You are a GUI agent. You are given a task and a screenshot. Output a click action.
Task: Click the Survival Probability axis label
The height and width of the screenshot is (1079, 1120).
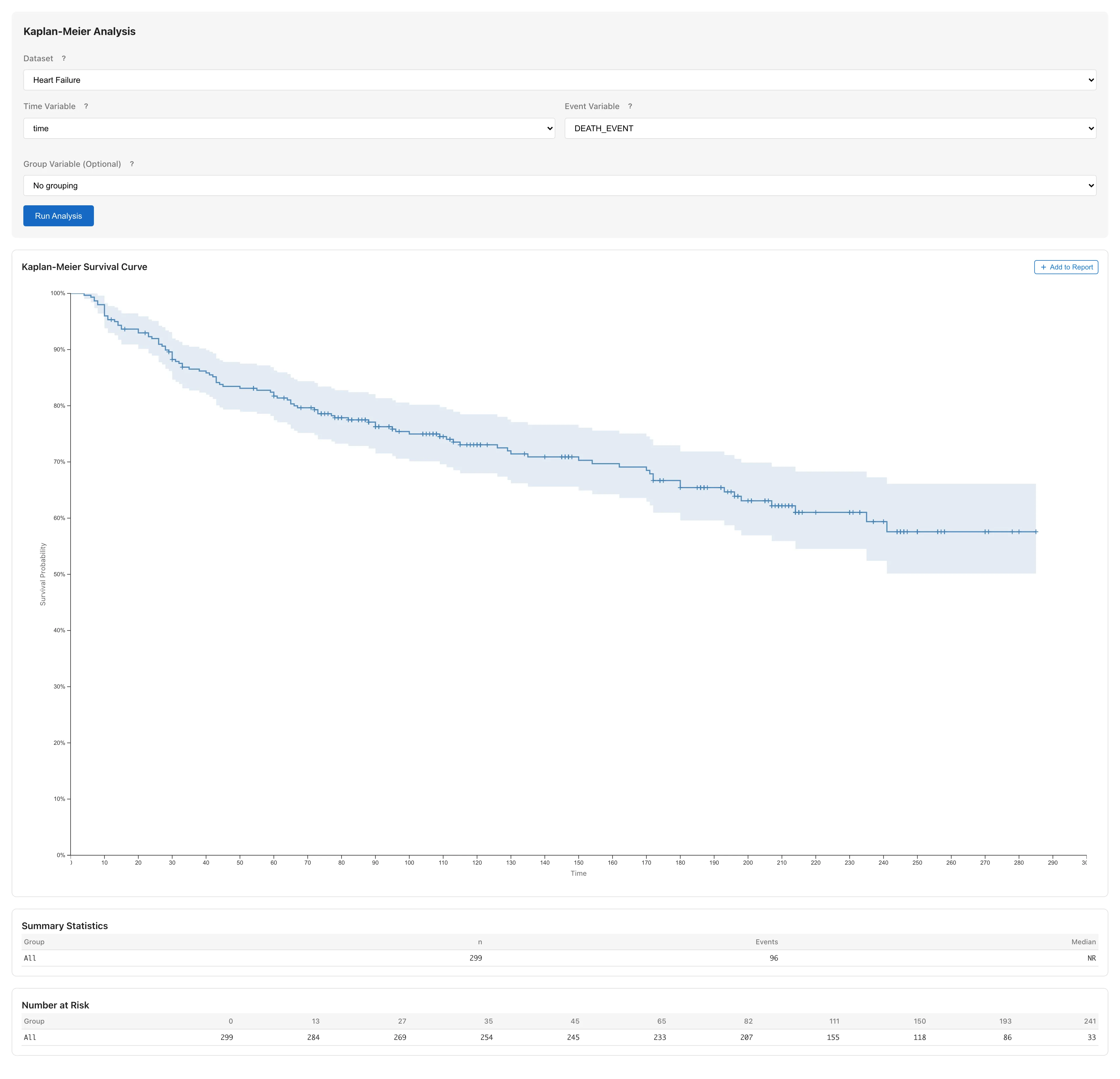[43, 574]
